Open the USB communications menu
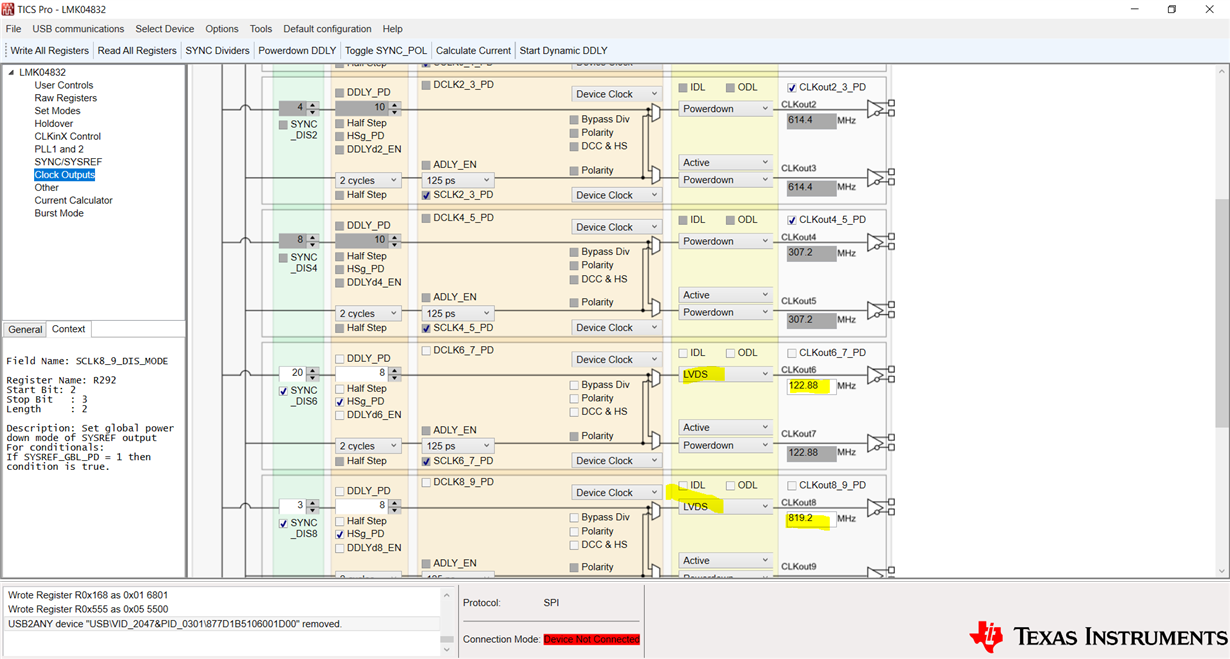The width and height of the screenshot is (1230, 659). coord(78,29)
